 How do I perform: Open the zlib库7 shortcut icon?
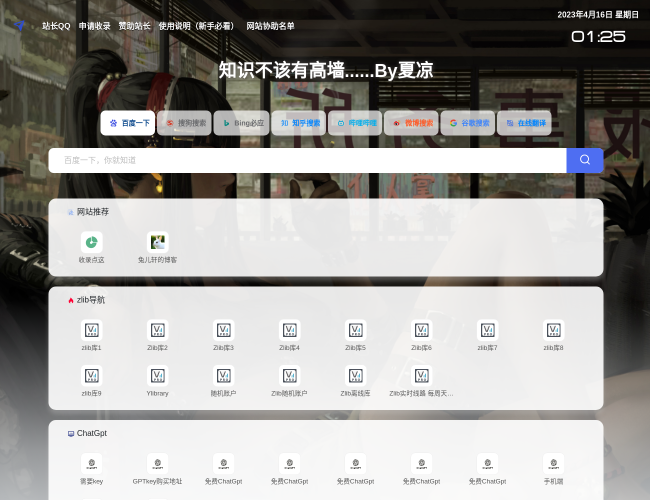(x=488, y=330)
